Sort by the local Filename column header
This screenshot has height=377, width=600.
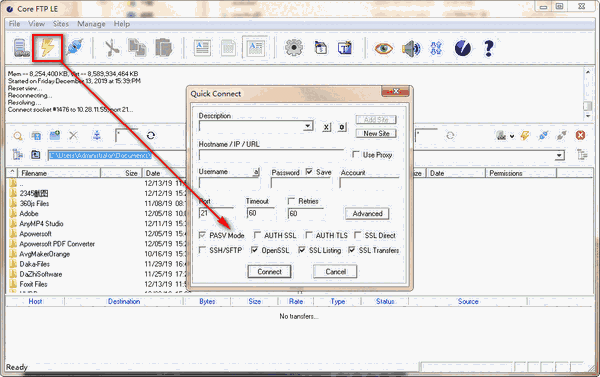[x=60, y=173]
